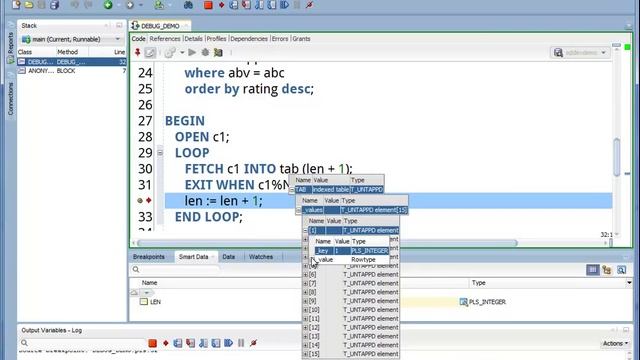Image resolution: width=640 pixels, height=360 pixels.
Task: Collapse the LOOP code fold at line 29
Action: point(160,153)
